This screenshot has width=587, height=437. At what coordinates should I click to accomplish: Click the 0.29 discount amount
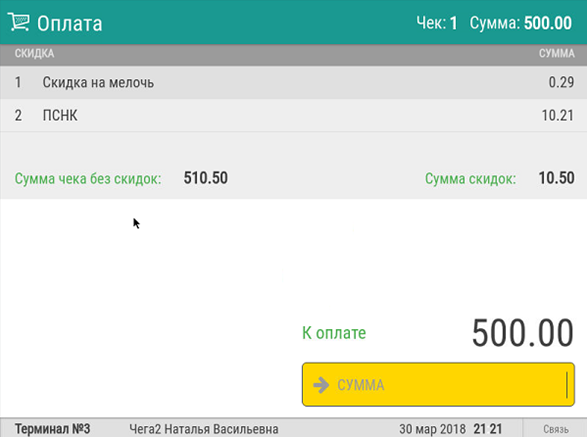(561, 82)
